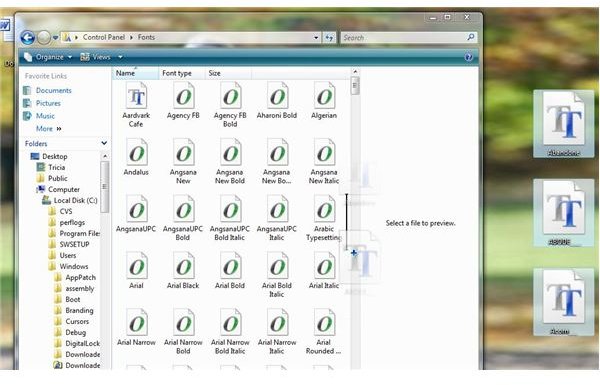Select Tricia folder in tree
Screen dimensions: 600x385
coord(51,167)
